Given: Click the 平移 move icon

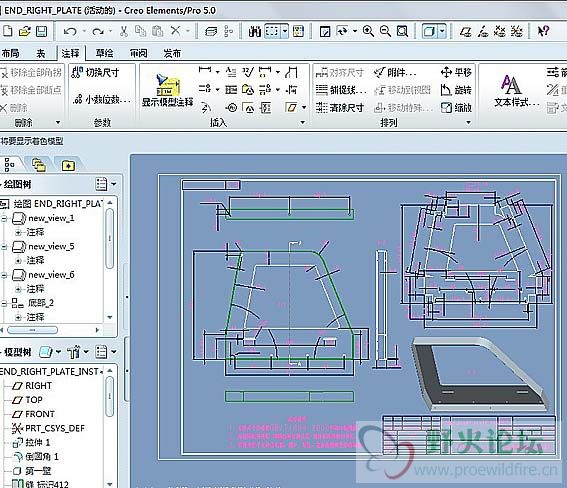Looking at the screenshot, I should [456, 72].
